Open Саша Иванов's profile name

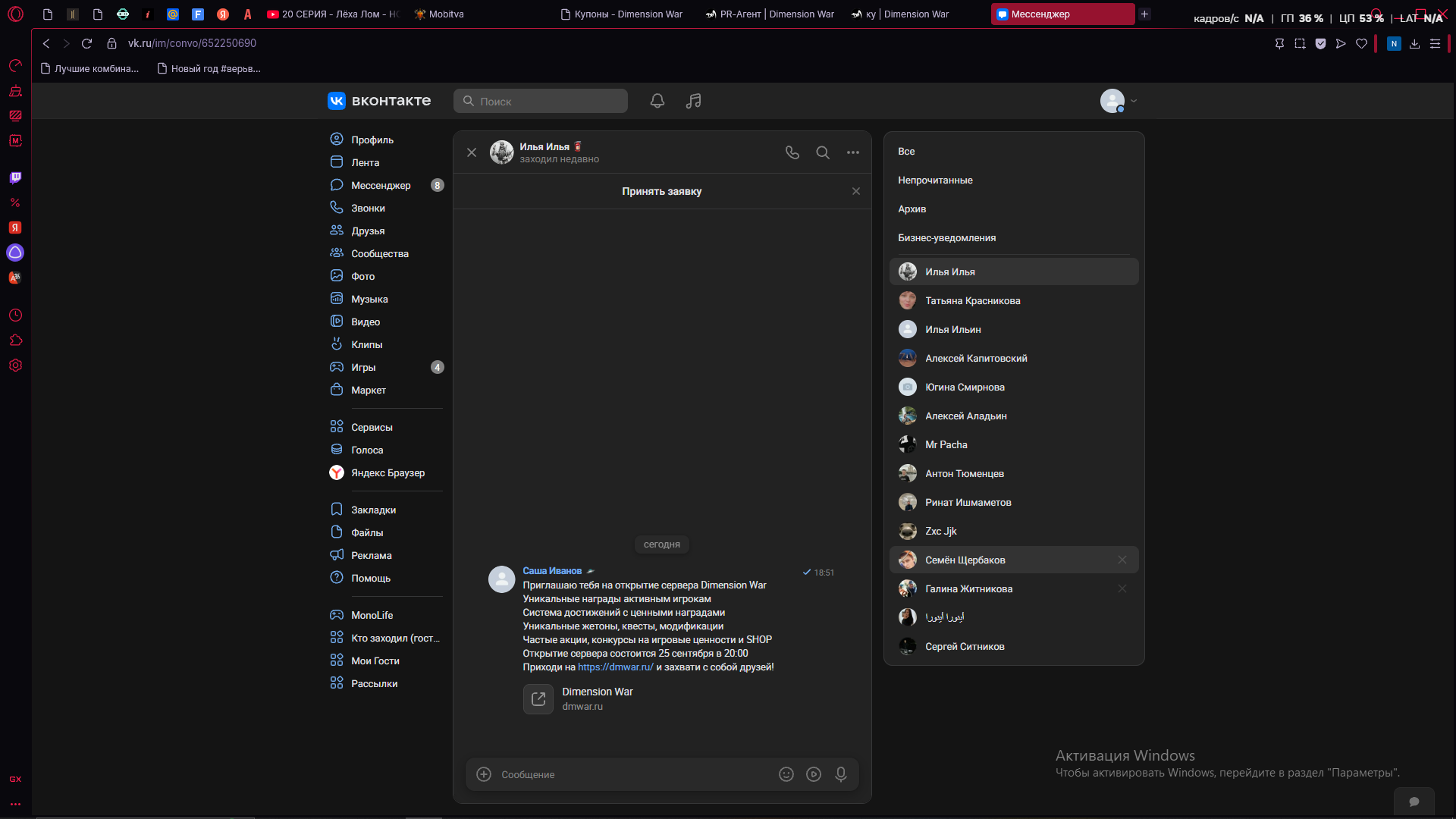pos(552,571)
